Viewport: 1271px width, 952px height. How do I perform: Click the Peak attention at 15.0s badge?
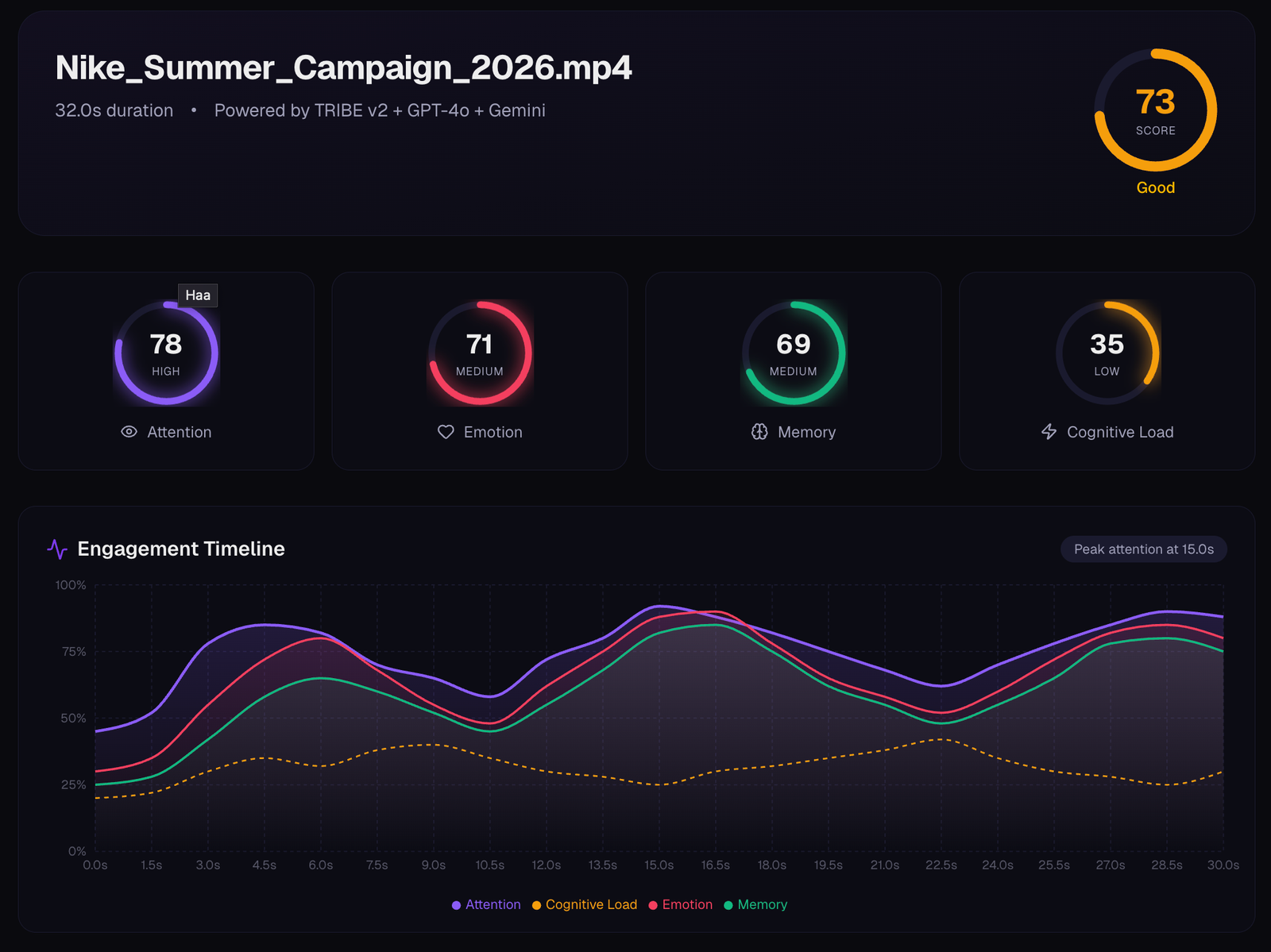[1143, 549]
